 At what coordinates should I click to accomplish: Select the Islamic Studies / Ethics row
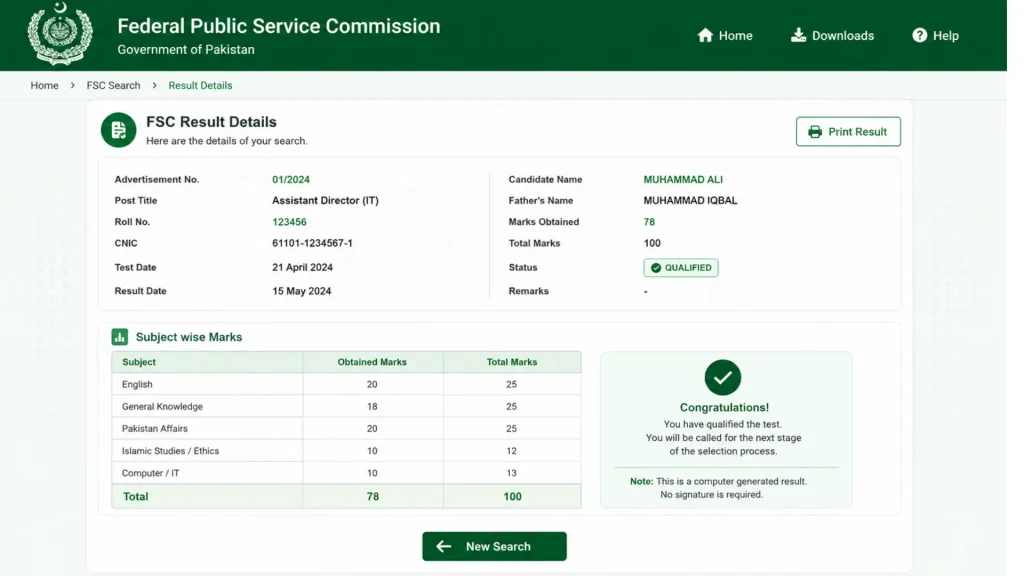[346, 451]
